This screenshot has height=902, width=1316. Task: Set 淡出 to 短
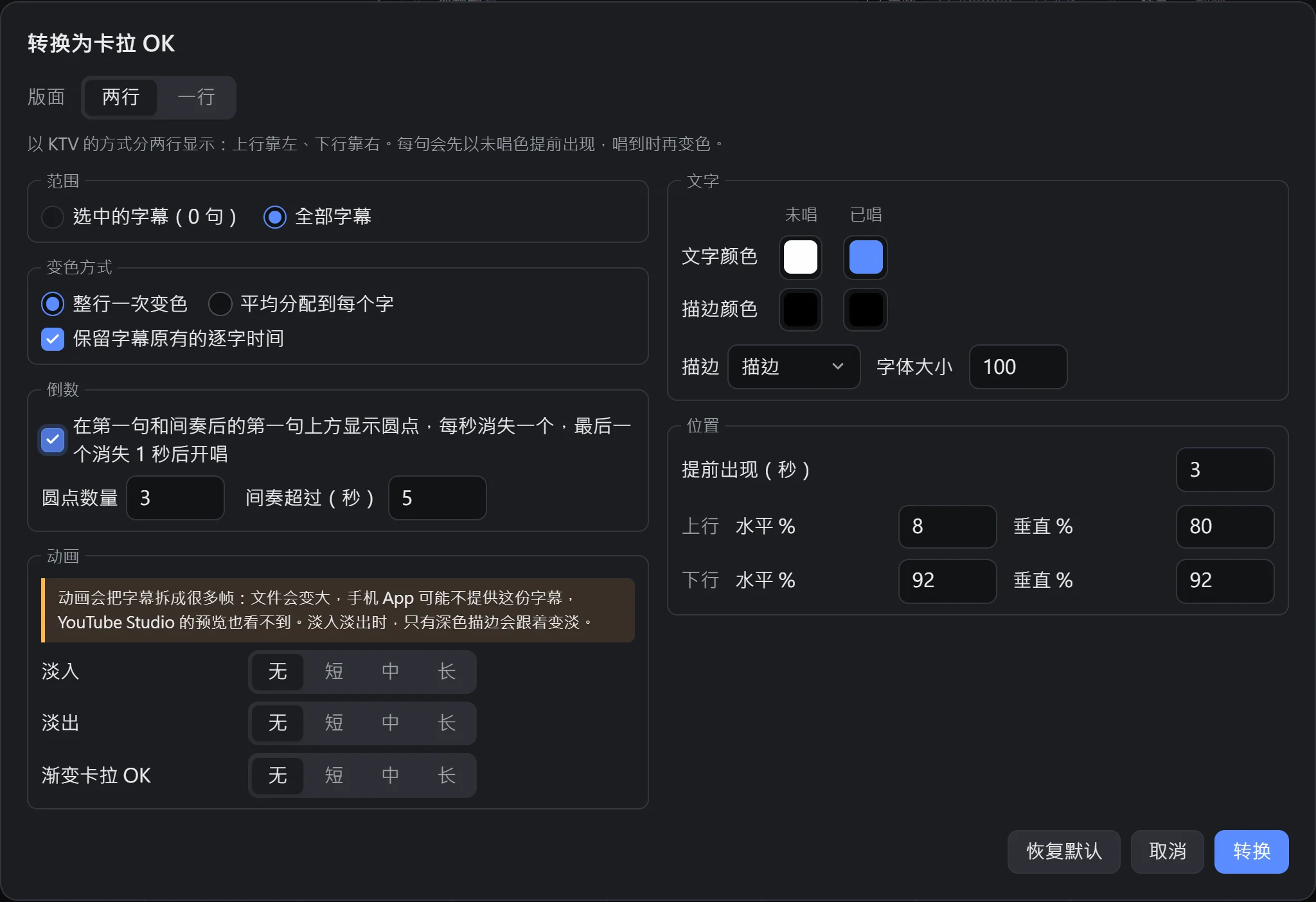[x=334, y=723]
